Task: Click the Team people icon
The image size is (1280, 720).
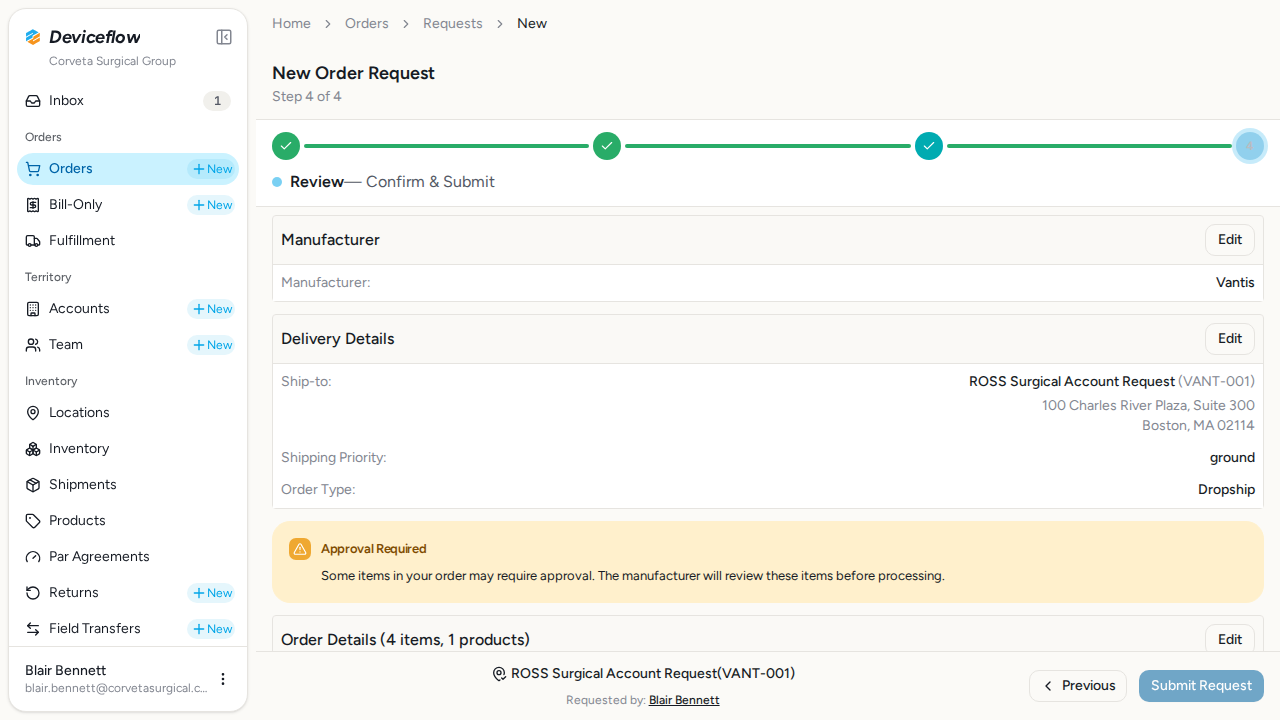Action: tap(33, 345)
